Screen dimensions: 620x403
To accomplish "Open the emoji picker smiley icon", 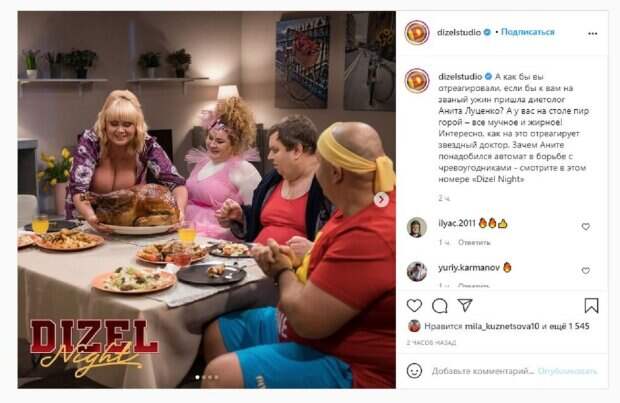I will point(414,371).
